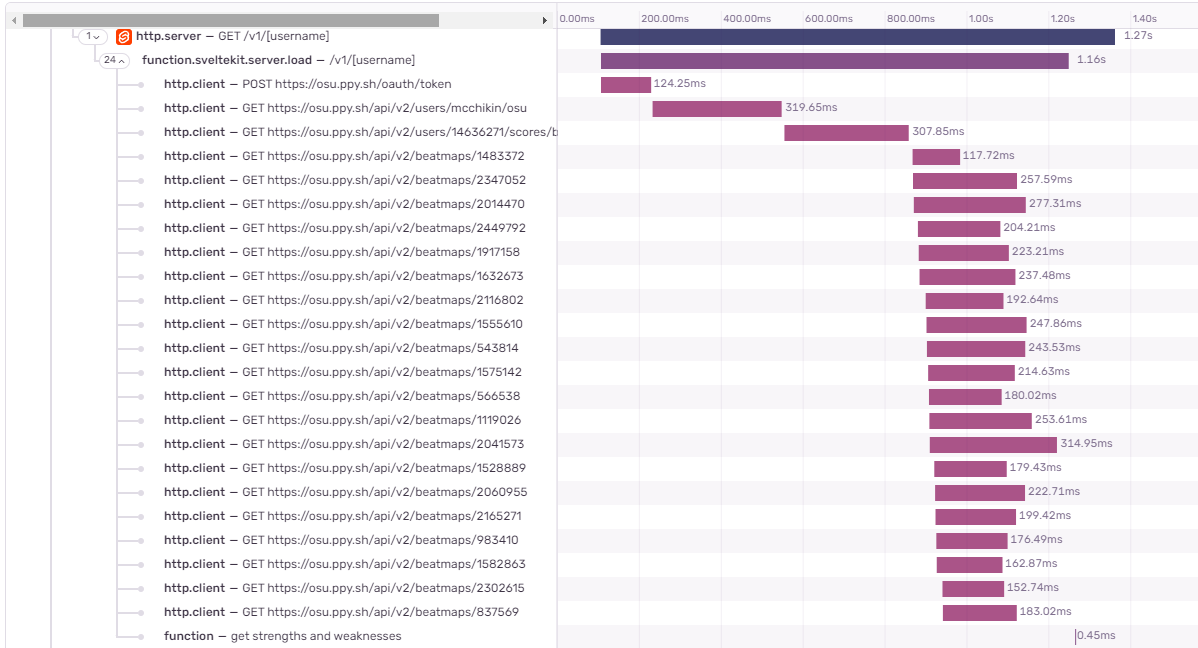Select the function get strengths and weaknesses span
This screenshot has height=648, width=1198.
click(282, 636)
